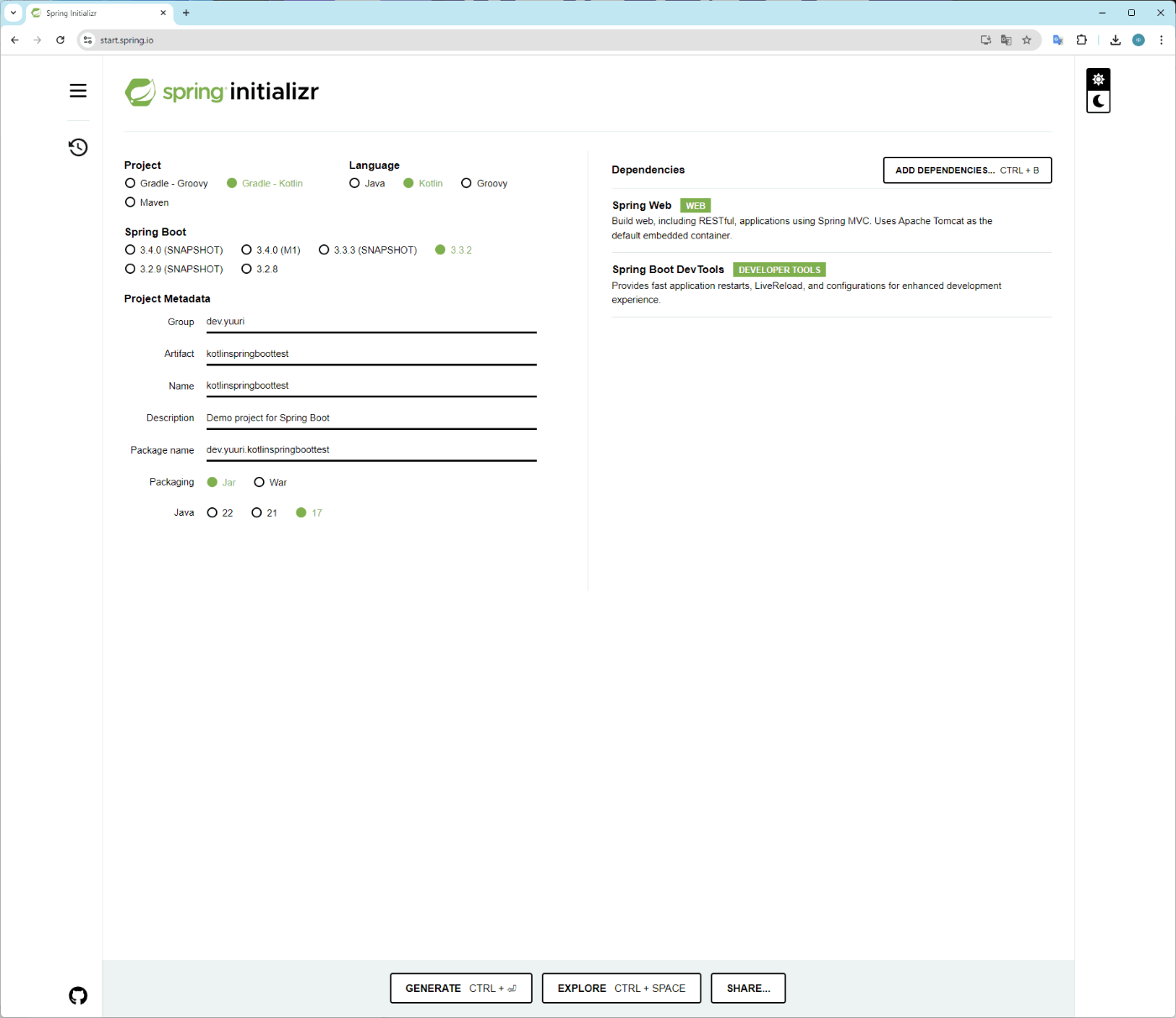Switch to dark theme moon icon

tap(1098, 102)
